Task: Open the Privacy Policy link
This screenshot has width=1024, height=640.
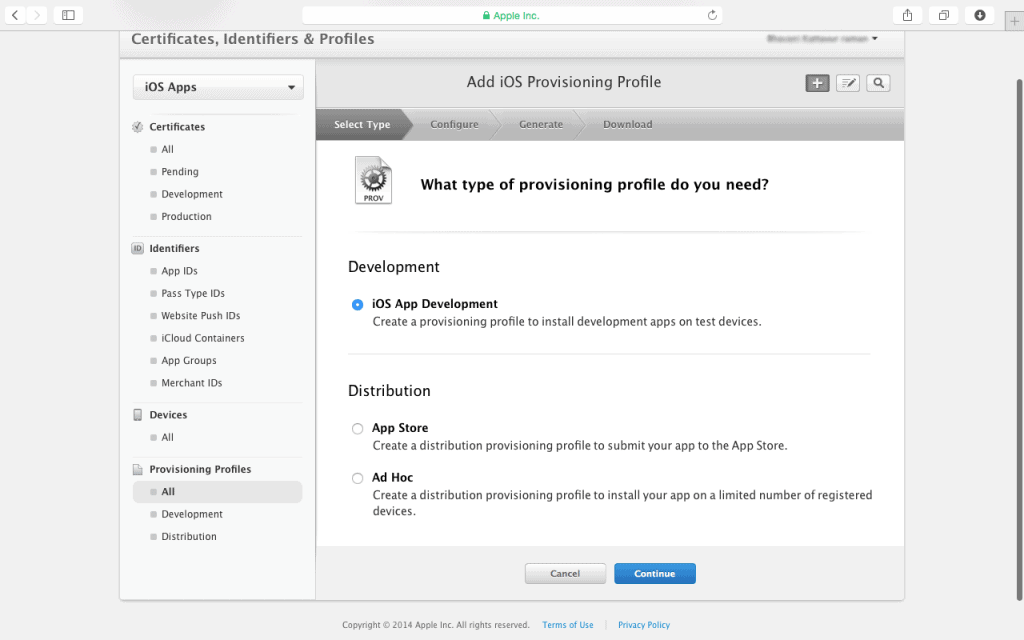Action: 644,625
